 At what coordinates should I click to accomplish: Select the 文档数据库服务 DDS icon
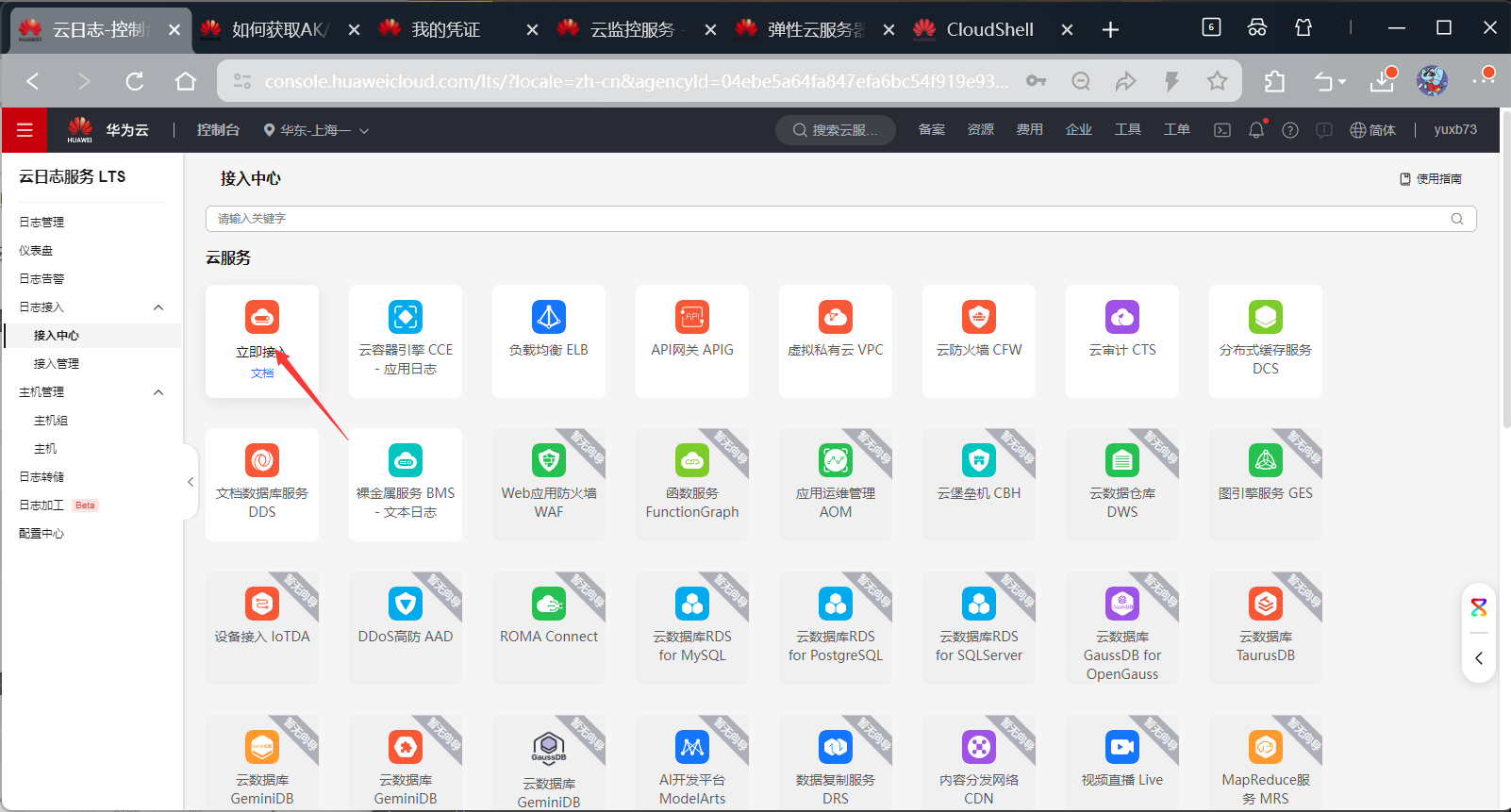click(x=262, y=460)
